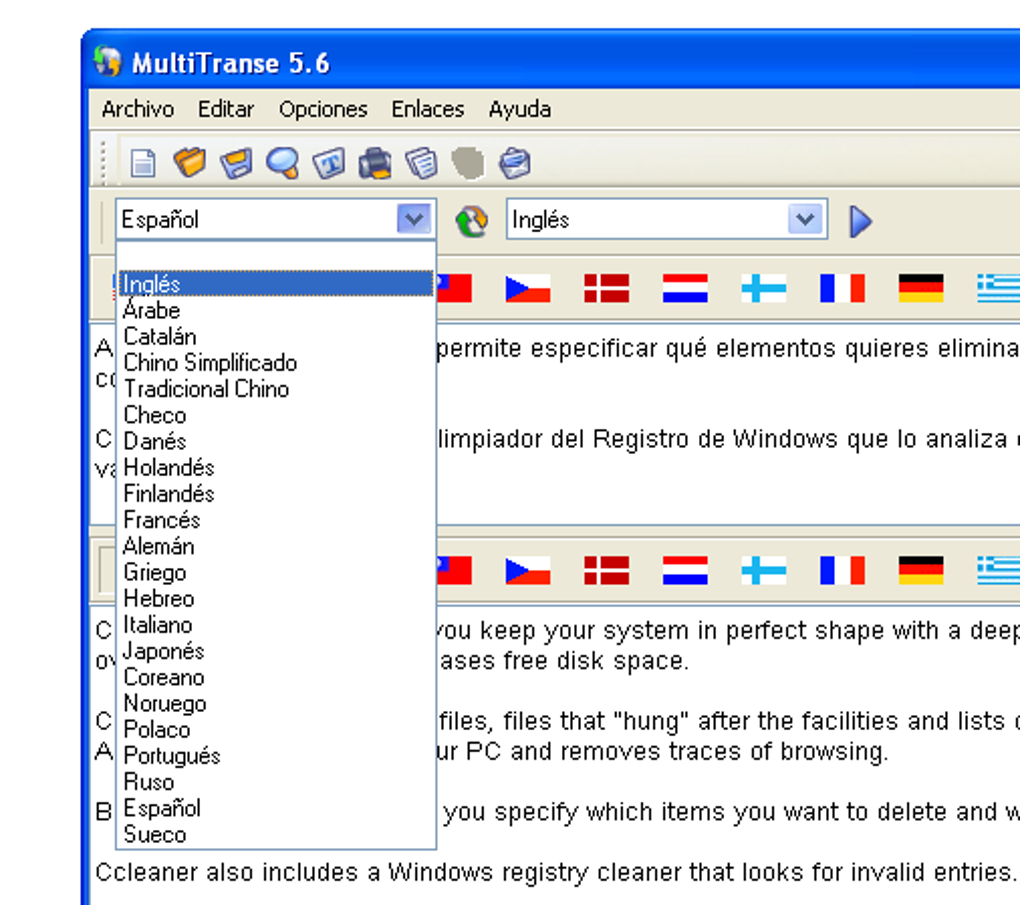Choose Noruego from the language list
The width and height of the screenshot is (1020, 905).
pyautogui.click(x=276, y=703)
